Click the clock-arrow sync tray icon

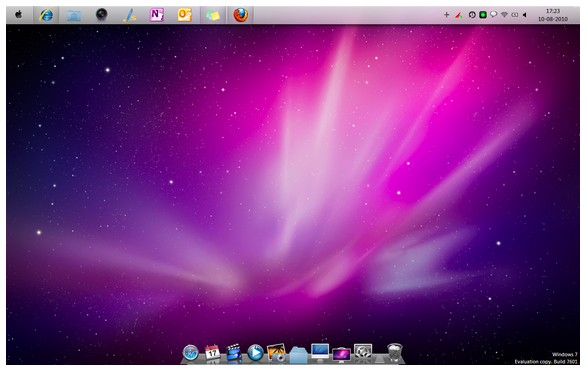tap(472, 15)
